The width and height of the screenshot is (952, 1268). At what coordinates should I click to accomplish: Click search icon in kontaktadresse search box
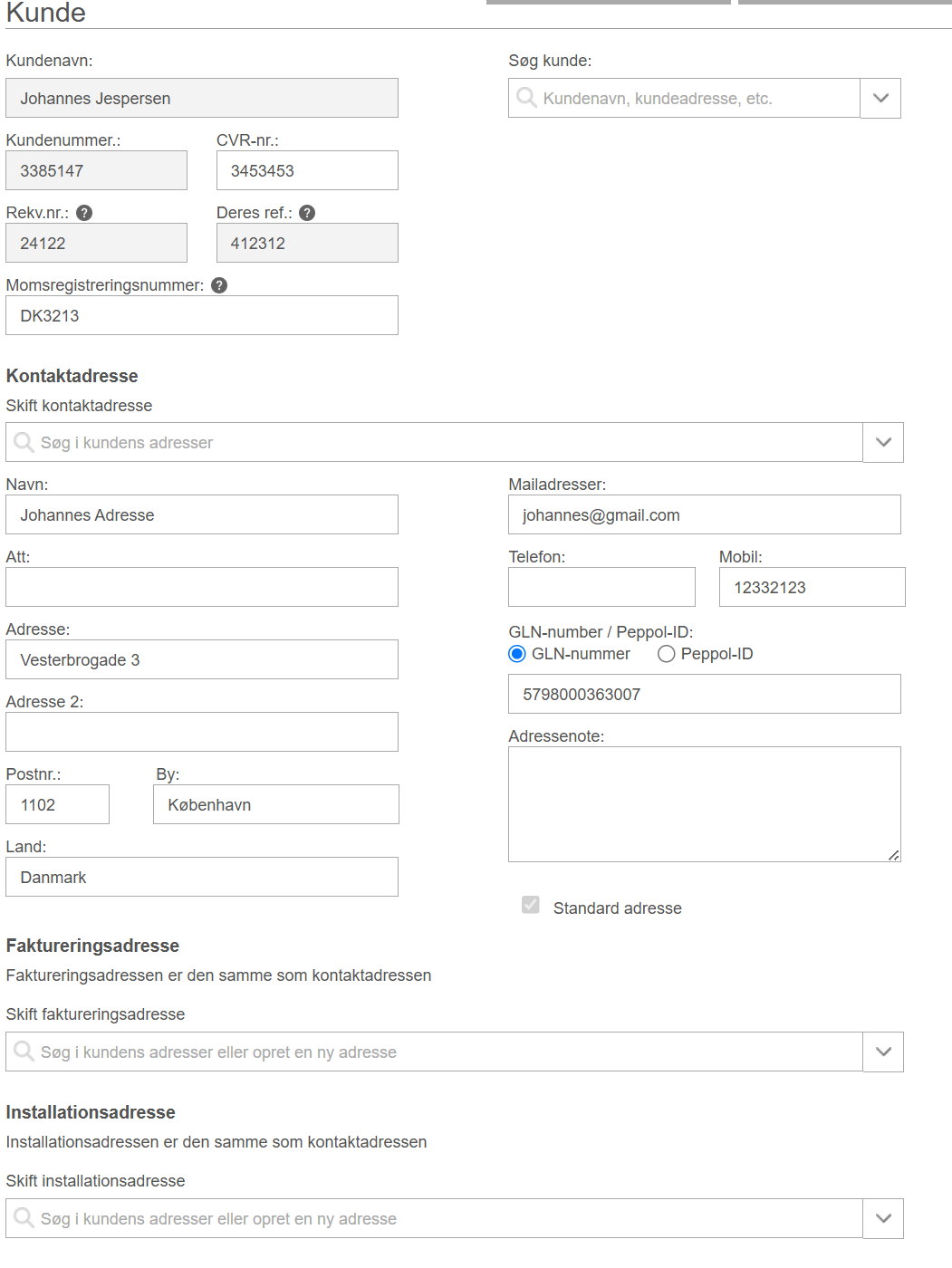coord(24,442)
